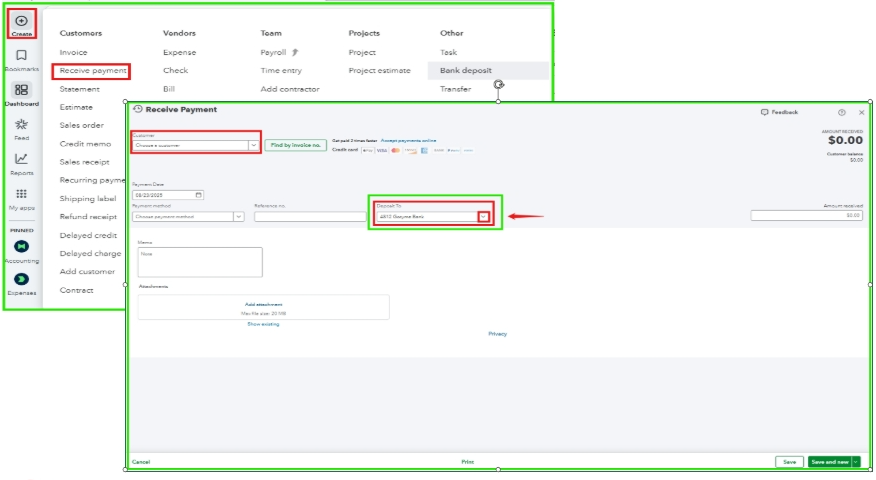Image resolution: width=876 pixels, height=480 pixels.
Task: Open the Privacy link
Action: [x=497, y=334]
